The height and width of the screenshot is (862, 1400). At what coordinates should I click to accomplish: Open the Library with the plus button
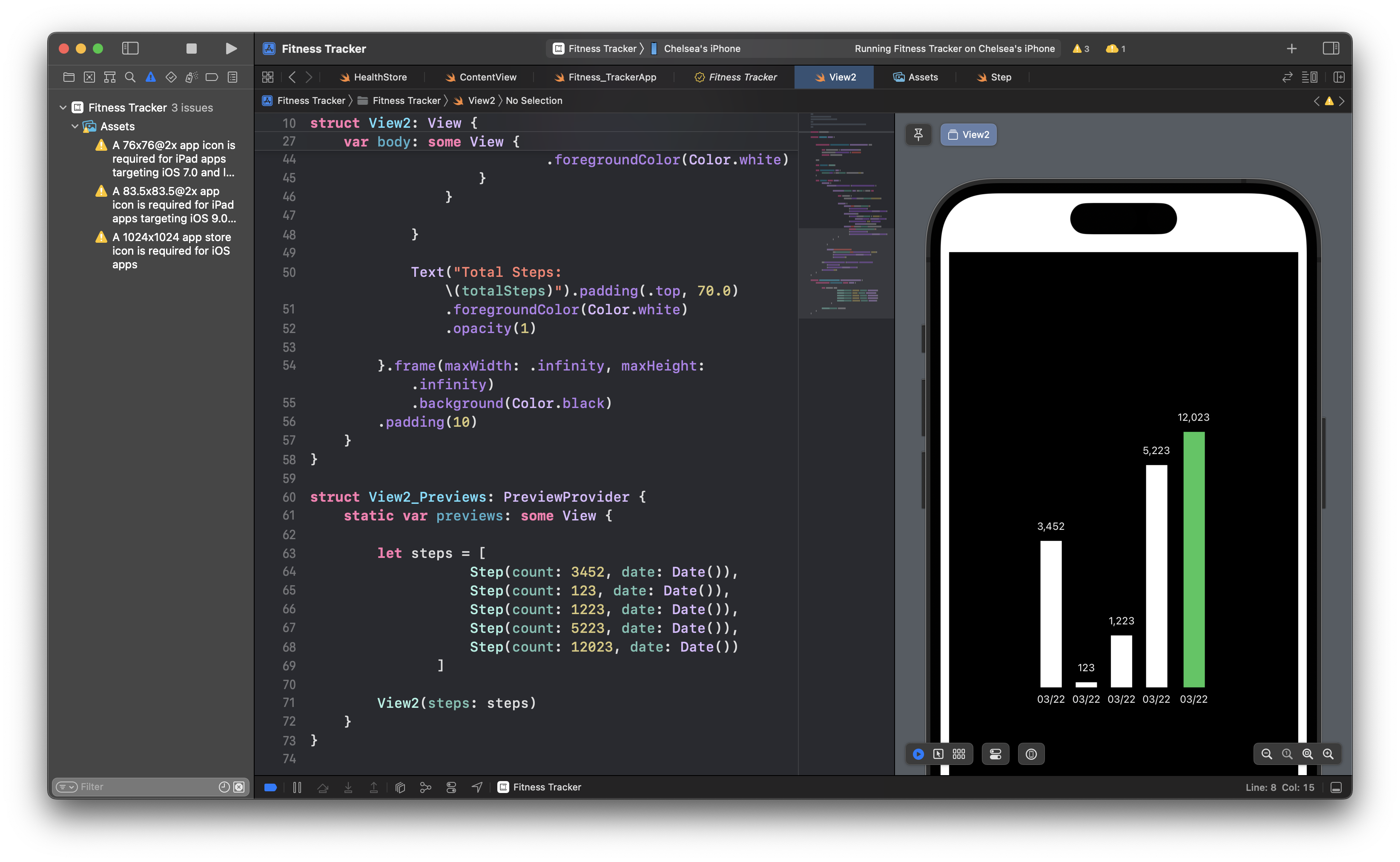pos(1292,49)
